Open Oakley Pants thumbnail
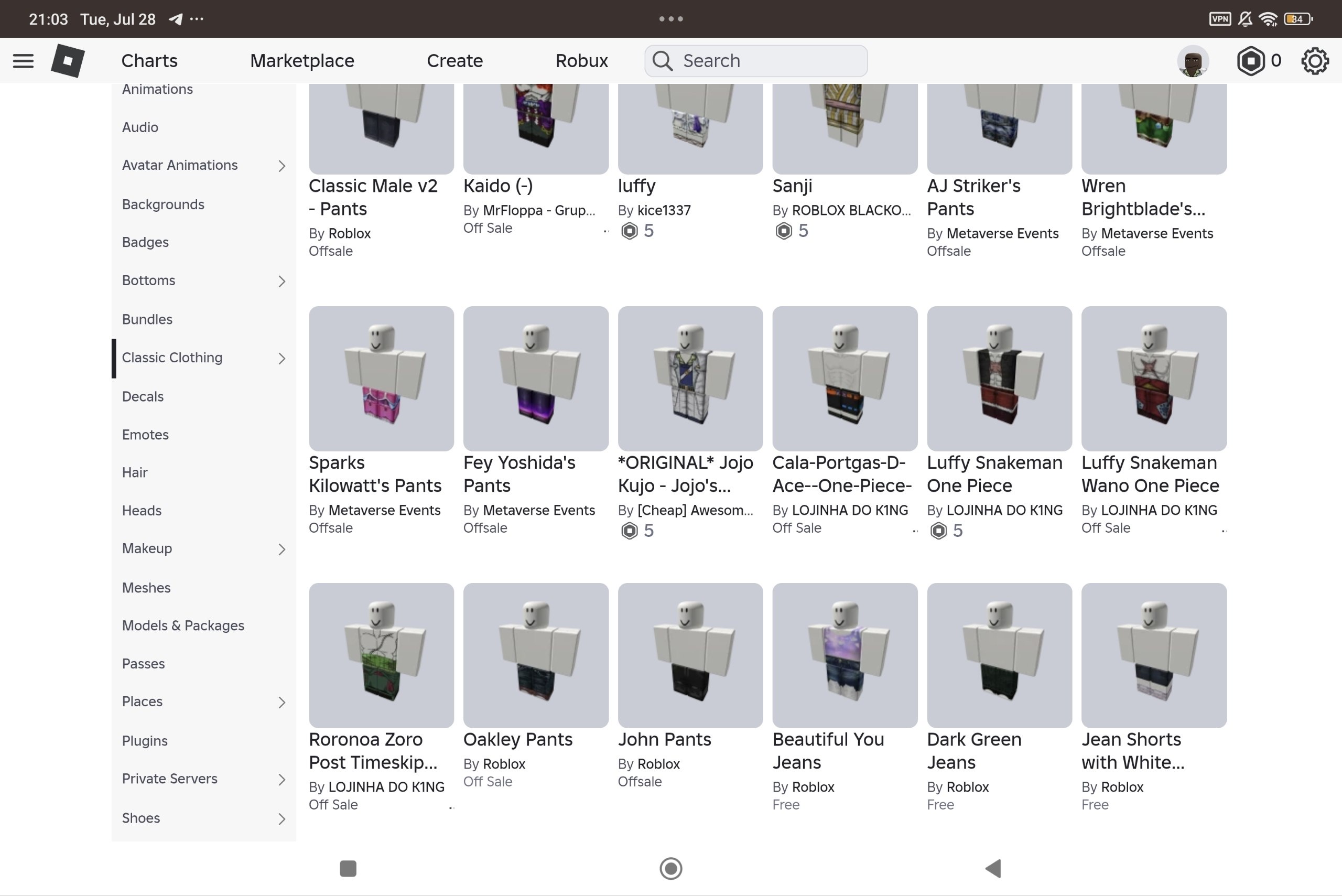 coord(536,655)
